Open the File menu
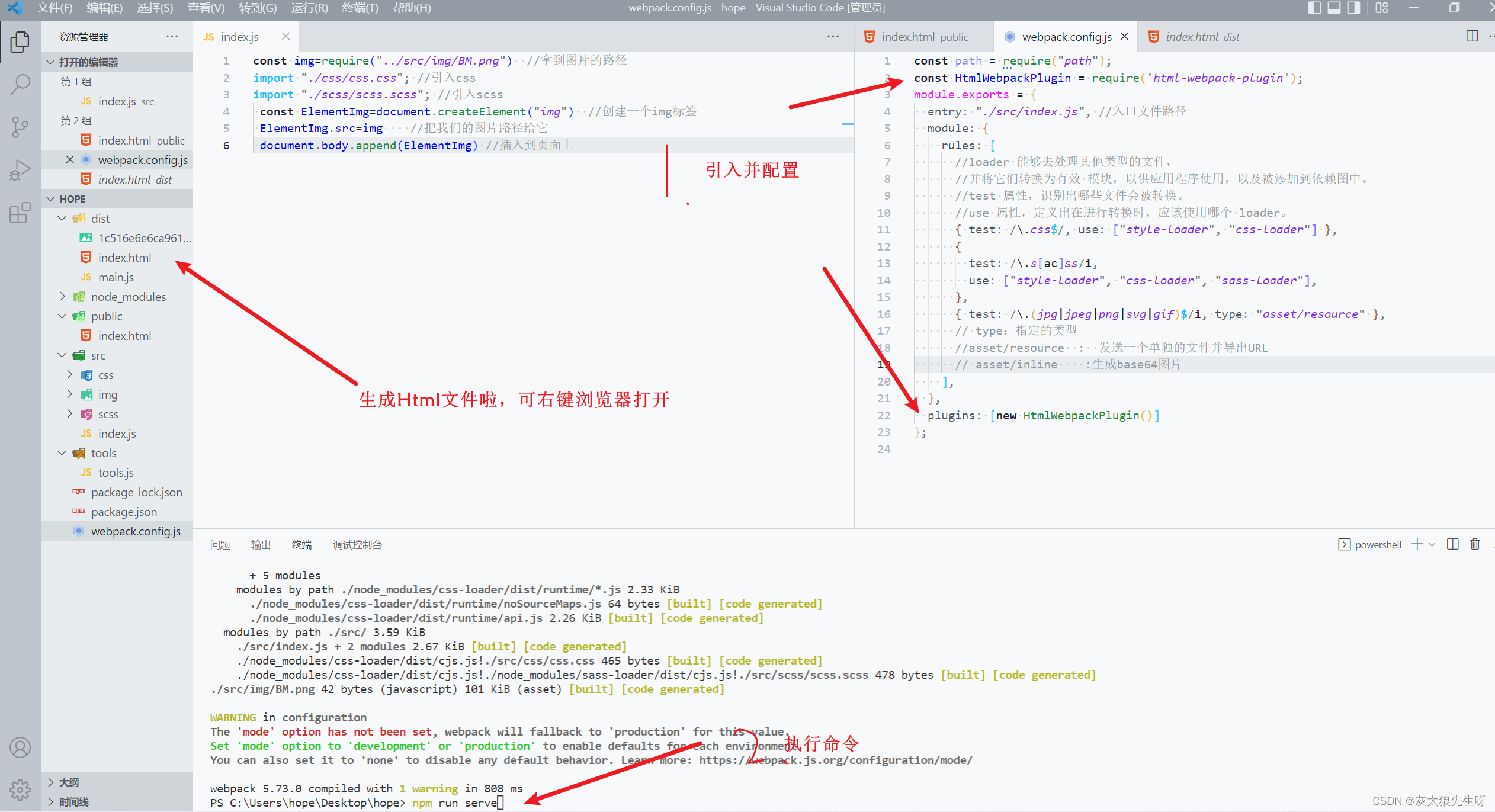This screenshot has width=1495, height=812. 54,8
